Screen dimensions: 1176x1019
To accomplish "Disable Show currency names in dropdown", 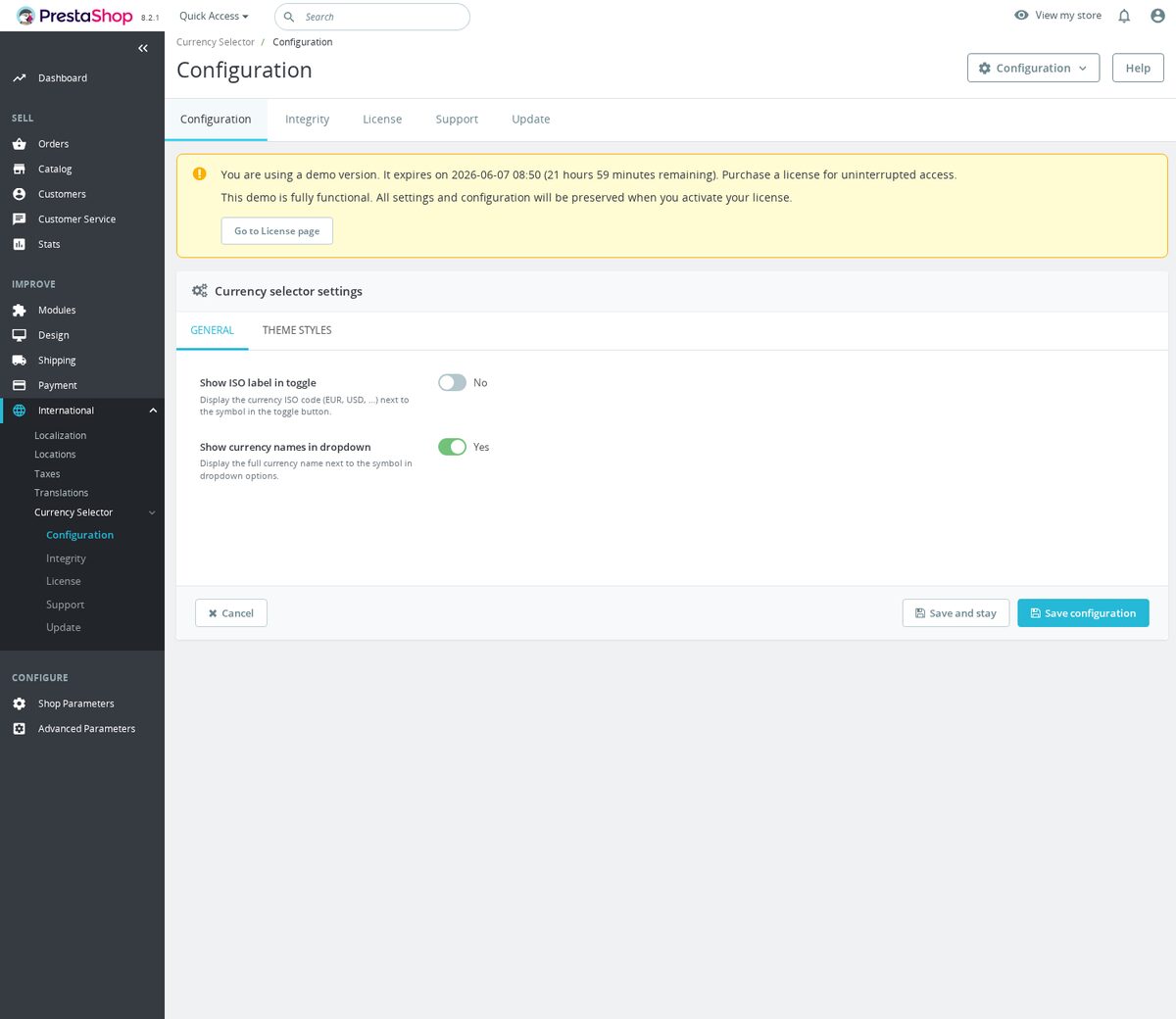I will [452, 447].
